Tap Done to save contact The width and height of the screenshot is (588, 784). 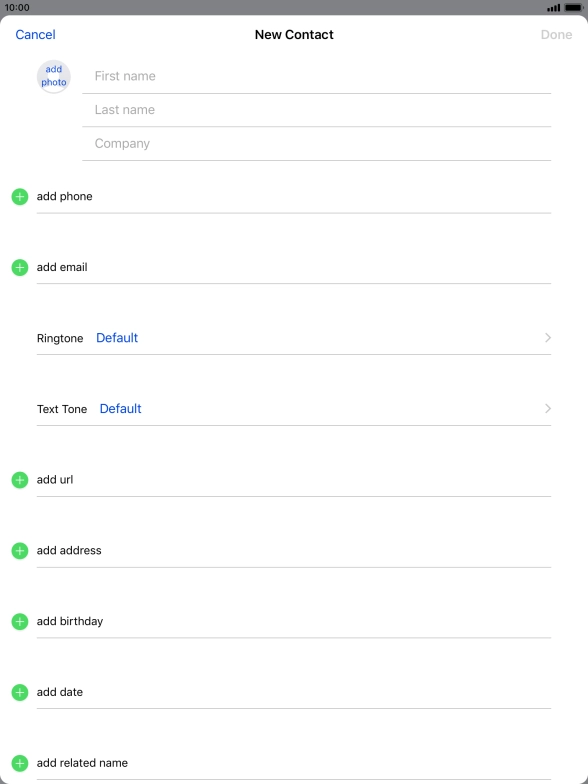click(556, 34)
